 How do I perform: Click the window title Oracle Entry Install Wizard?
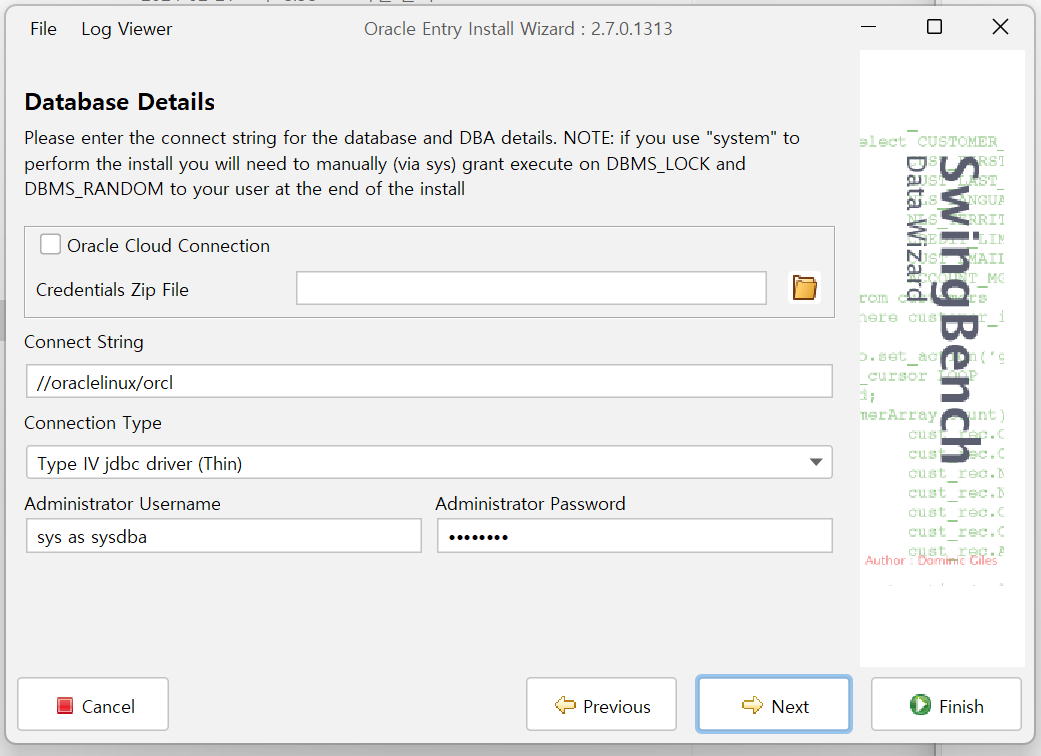coord(518,29)
